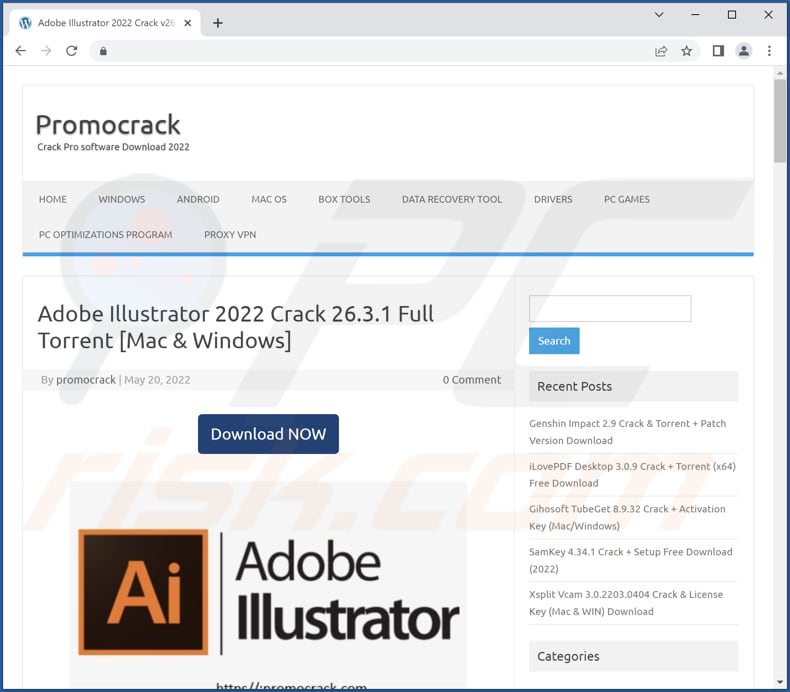Click the Categories heading
790x692 pixels.
[568, 656]
